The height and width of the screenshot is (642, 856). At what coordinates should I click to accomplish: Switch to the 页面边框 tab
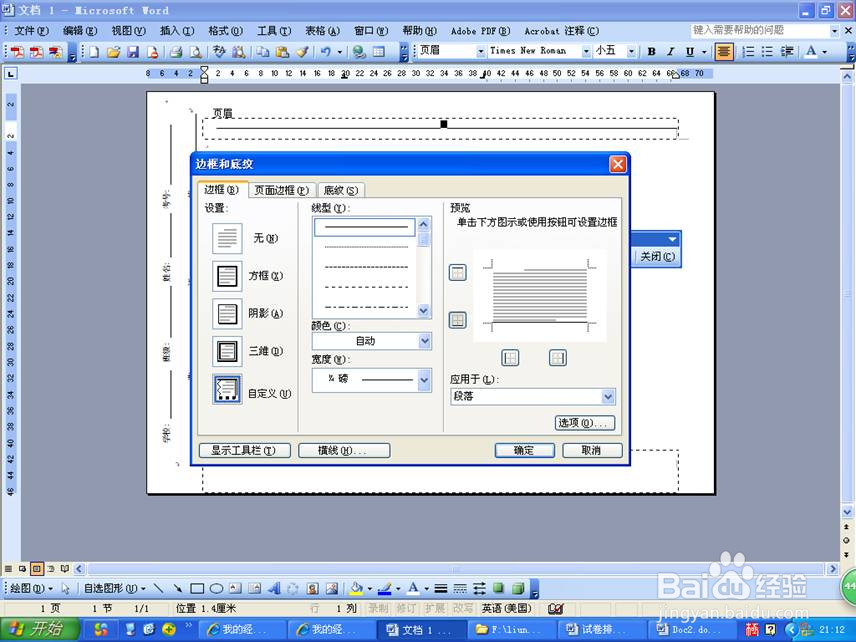tap(282, 190)
